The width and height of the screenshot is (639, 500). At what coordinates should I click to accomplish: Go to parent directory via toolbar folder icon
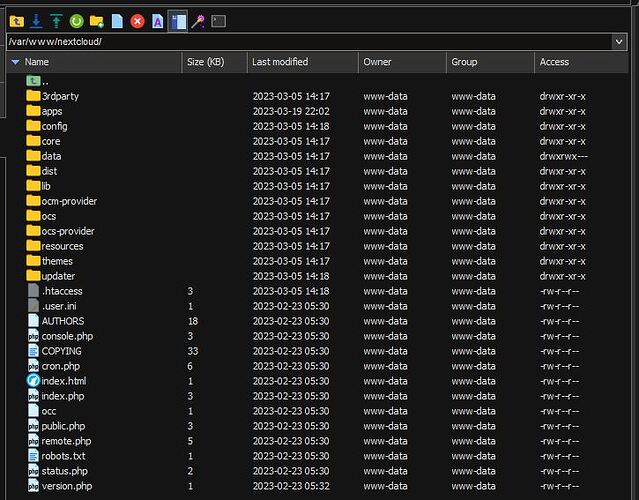[17, 21]
